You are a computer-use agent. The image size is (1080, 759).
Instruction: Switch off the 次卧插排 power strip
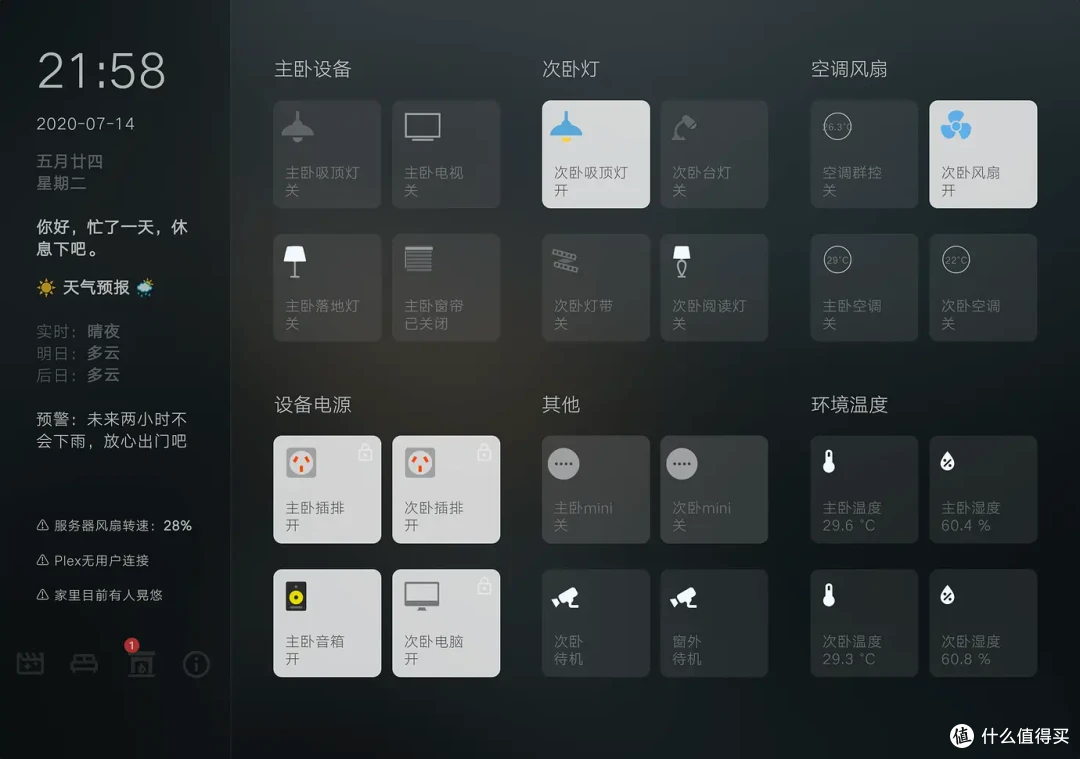446,489
